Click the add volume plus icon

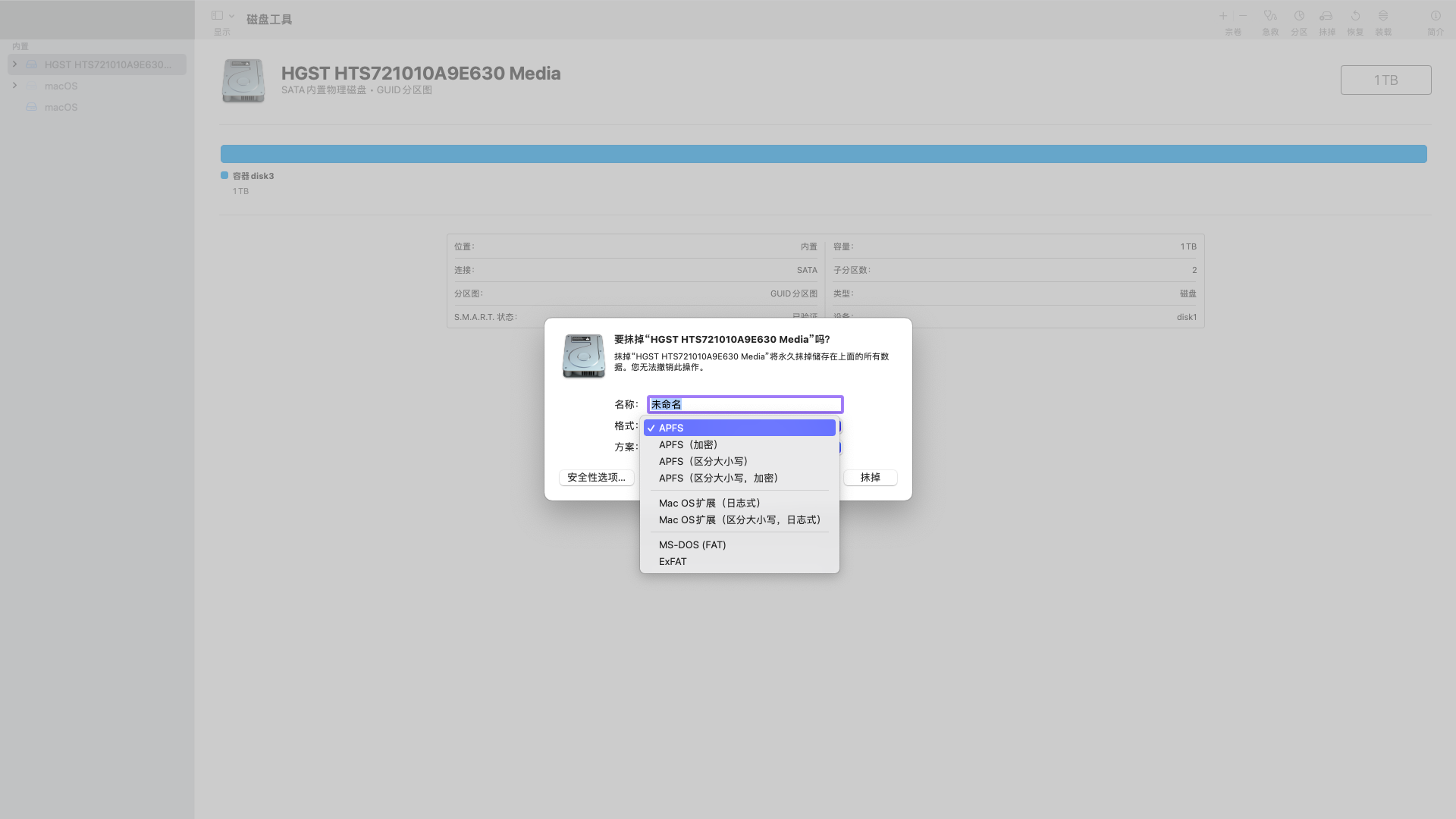(1223, 16)
